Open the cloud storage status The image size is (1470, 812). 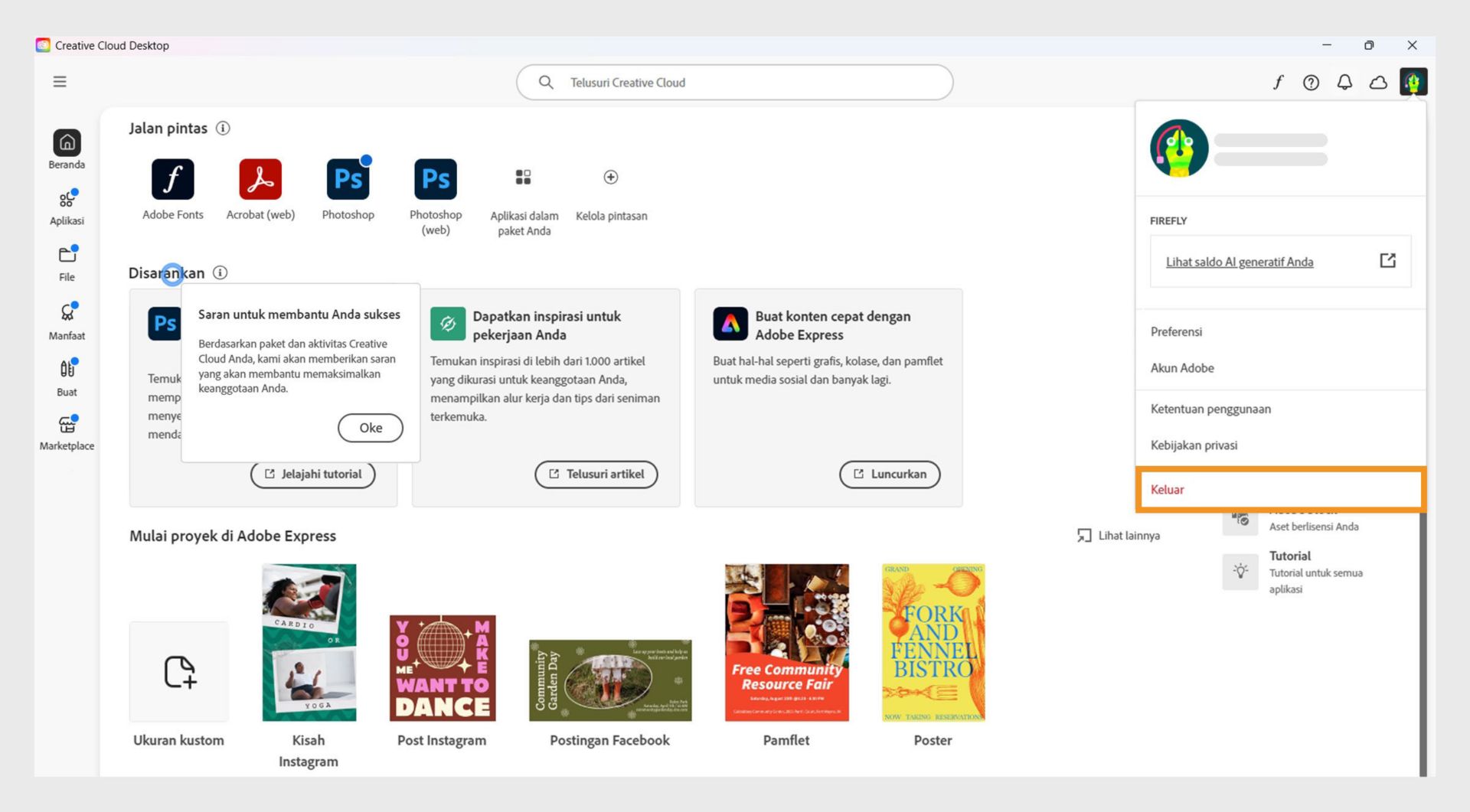pyautogui.click(x=1378, y=82)
